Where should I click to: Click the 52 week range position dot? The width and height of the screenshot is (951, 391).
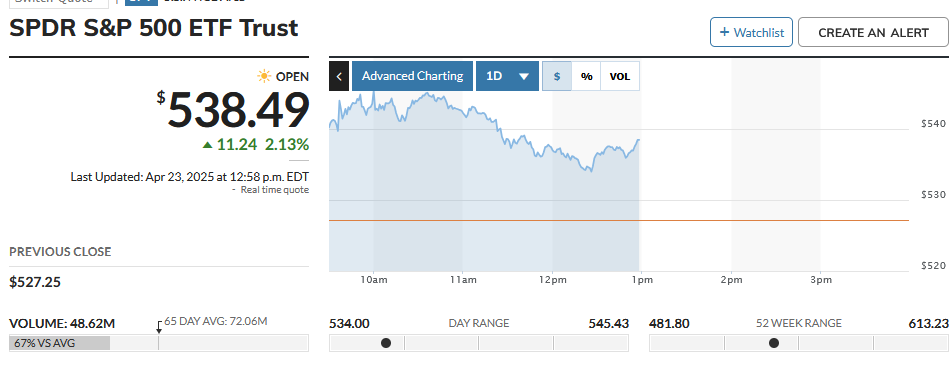pos(774,343)
